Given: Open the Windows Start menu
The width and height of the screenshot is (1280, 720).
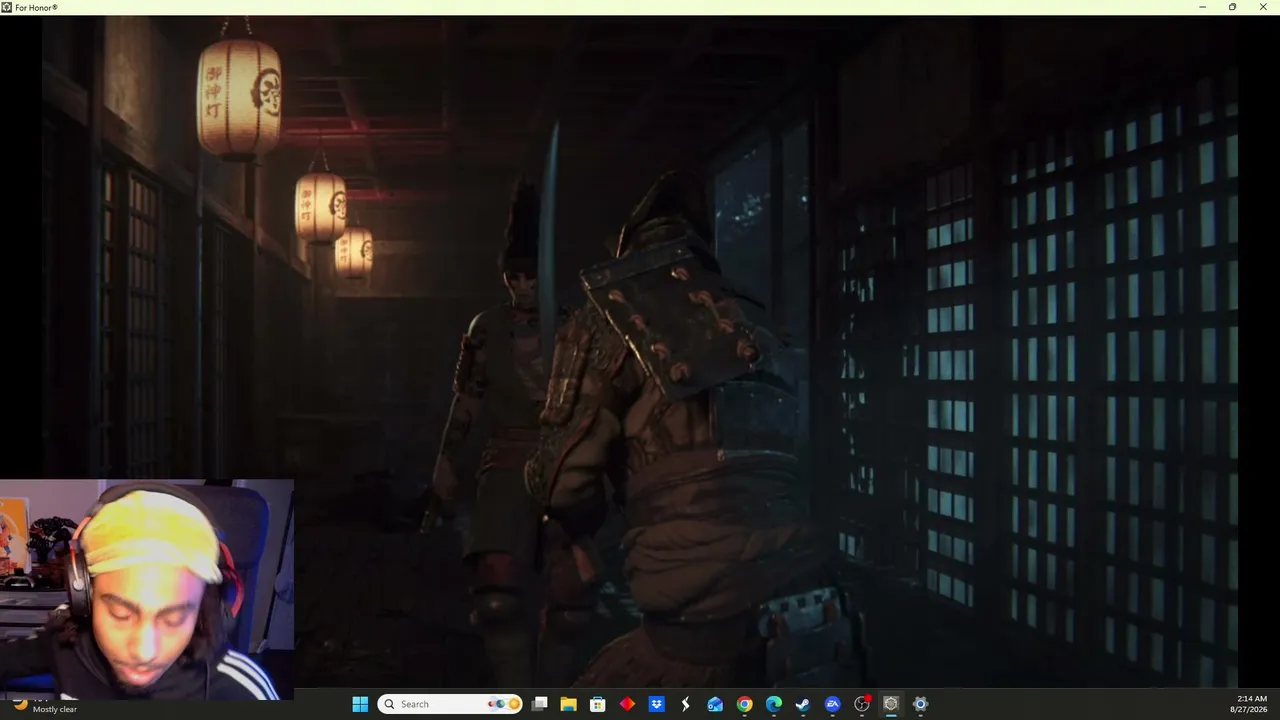Looking at the screenshot, I should (x=360, y=704).
